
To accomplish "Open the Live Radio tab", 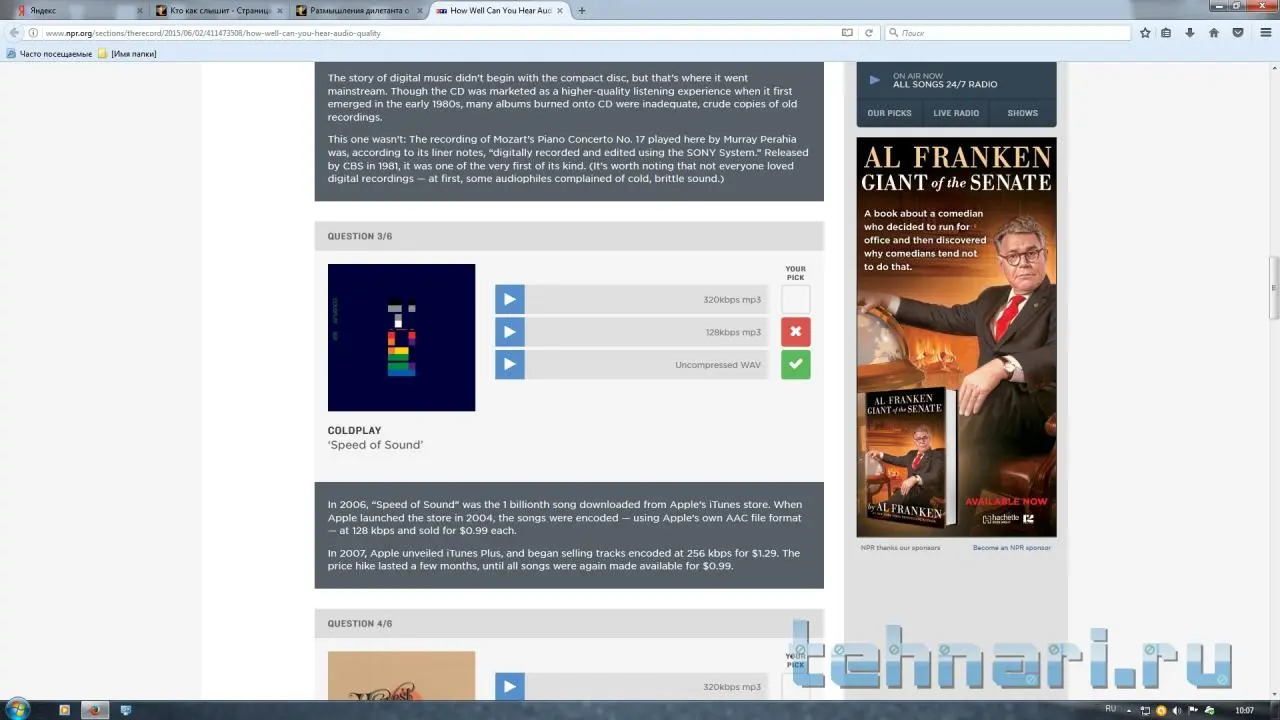I will pyautogui.click(x=956, y=113).
